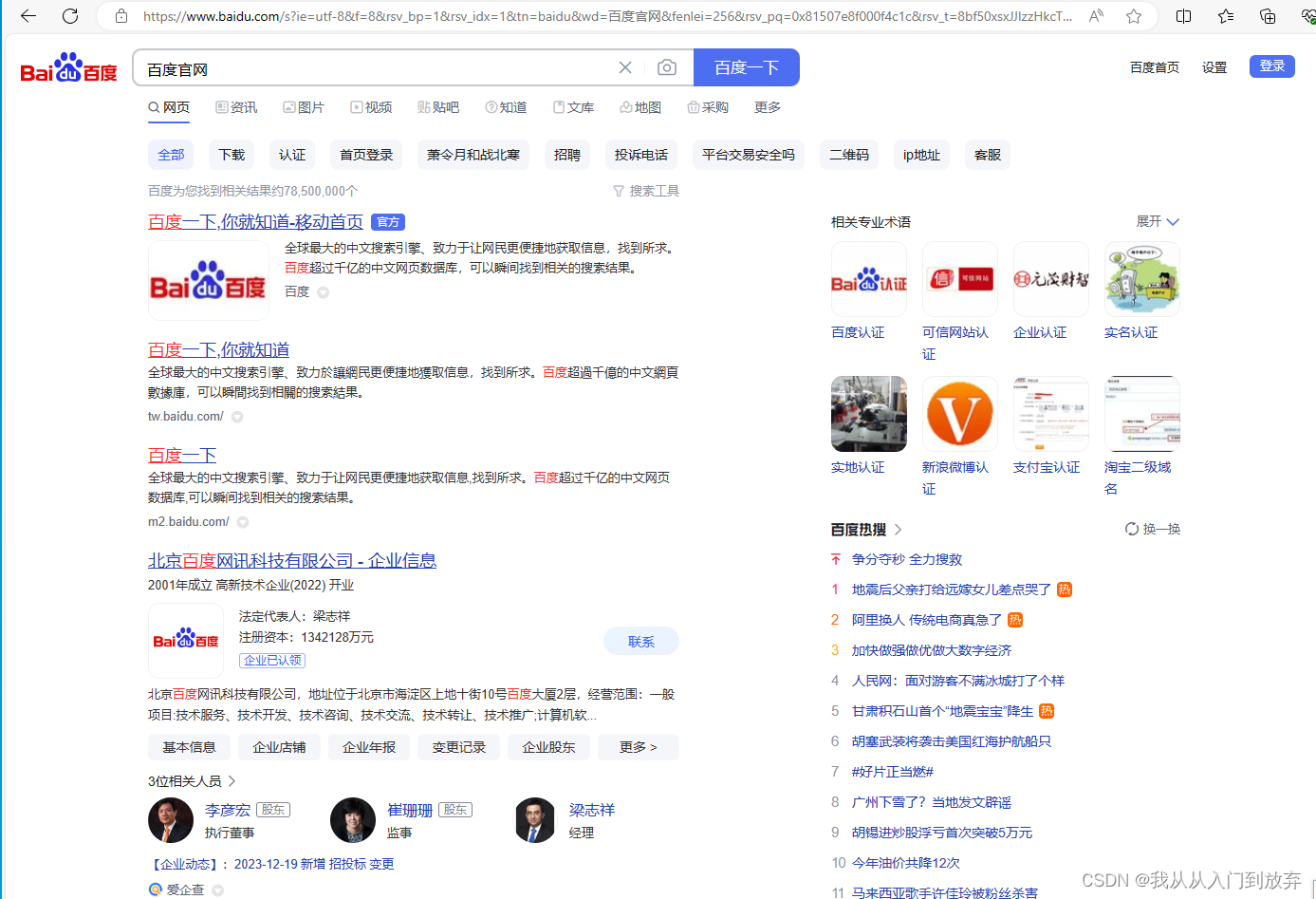
Task: Open the 实名认证 cartoon thumbnail
Action: (1142, 279)
